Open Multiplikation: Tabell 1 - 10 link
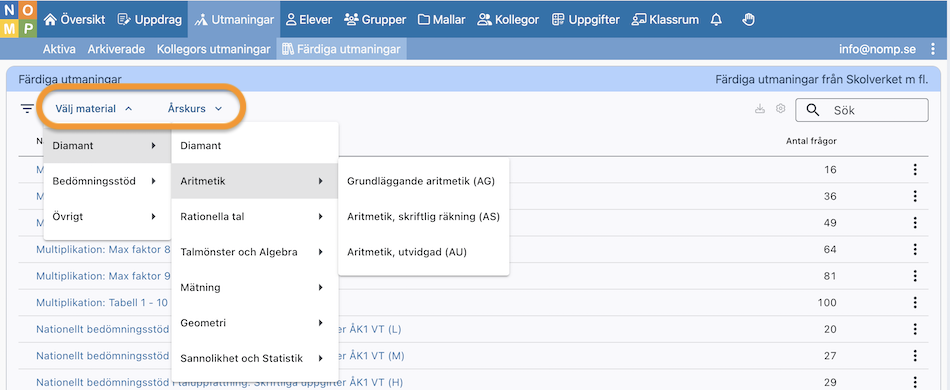The image size is (950, 390). pyautogui.click(x=102, y=302)
